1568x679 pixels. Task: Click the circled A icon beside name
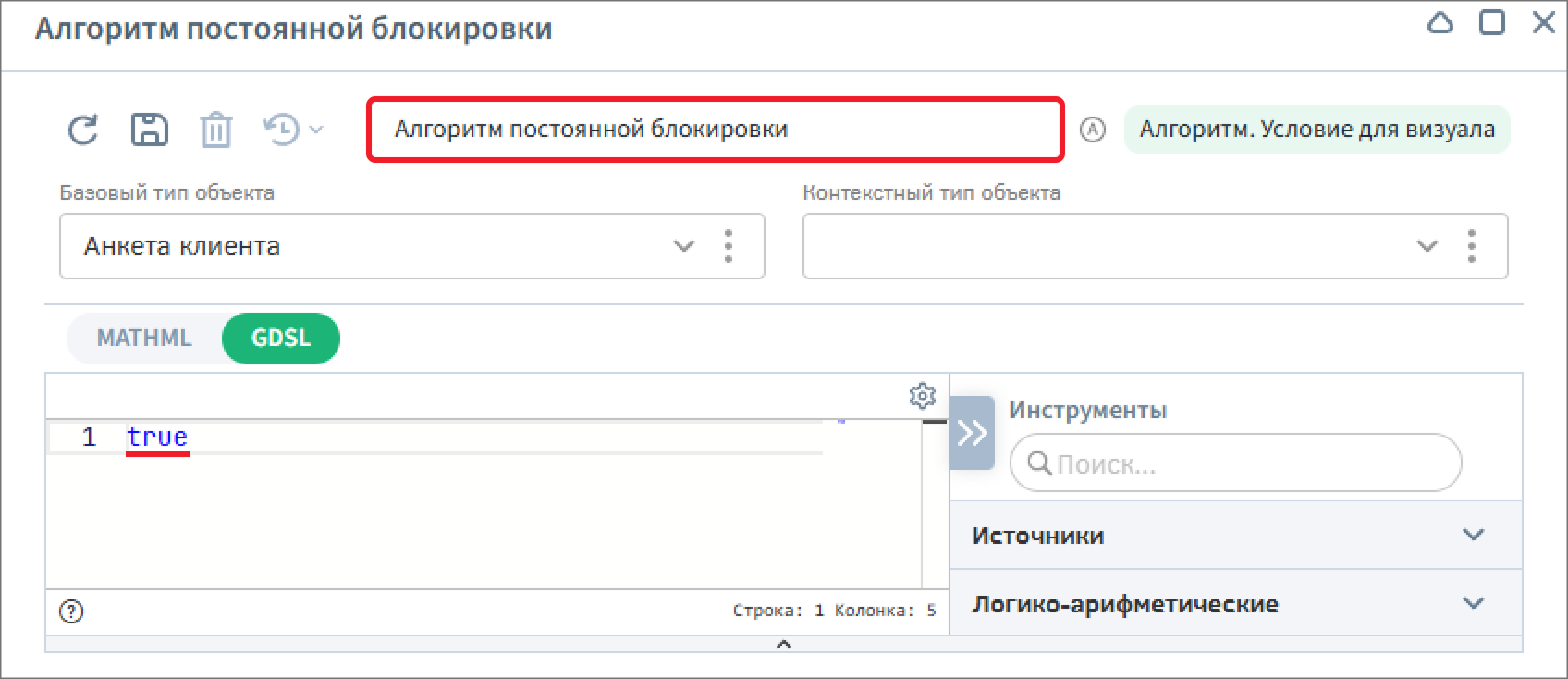pos(1092,130)
